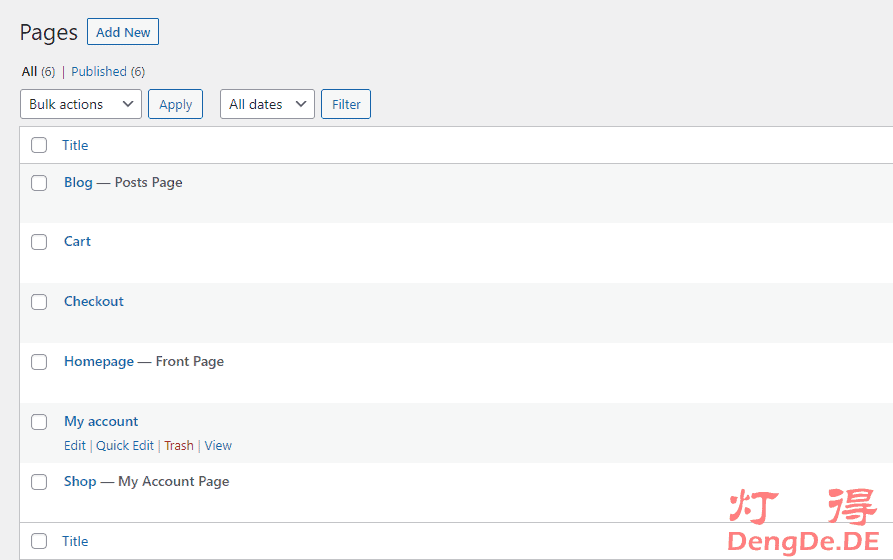This screenshot has height=560, width=893.
Task: Select the Cart page checkbox
Action: 39,242
